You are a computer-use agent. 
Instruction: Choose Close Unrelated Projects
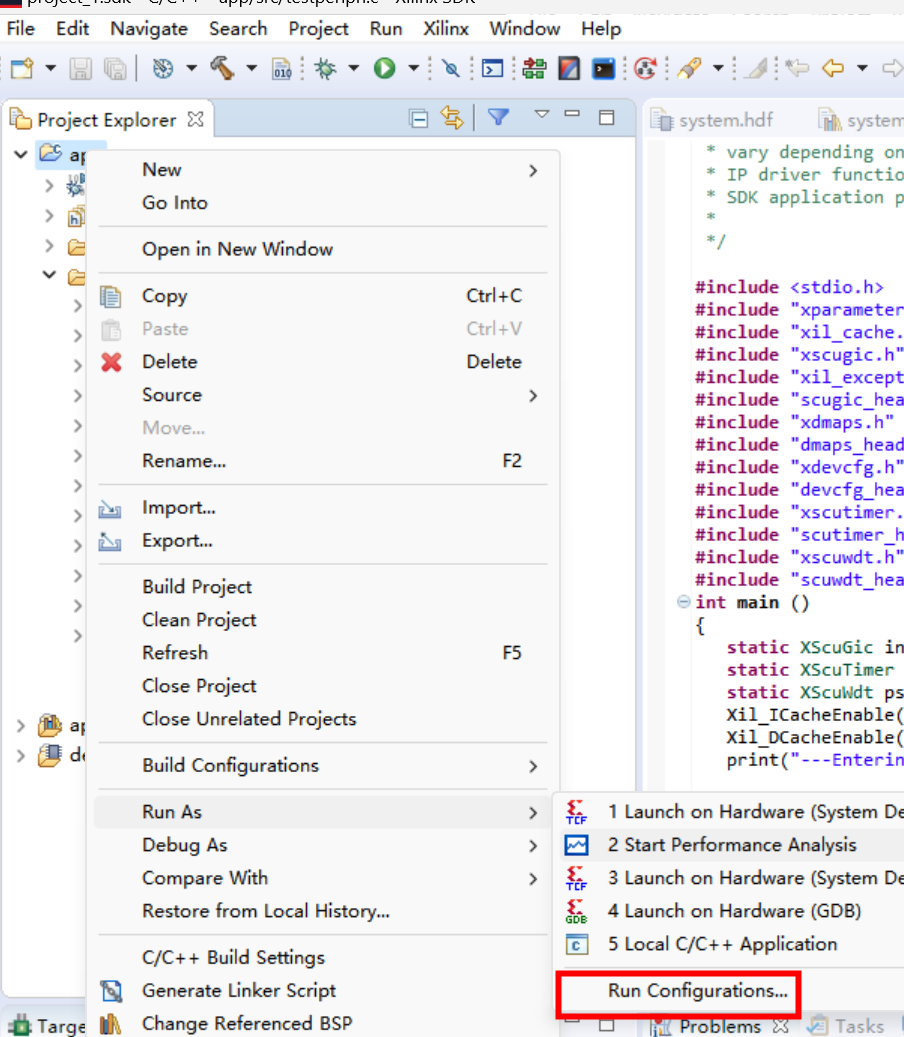(x=323, y=719)
